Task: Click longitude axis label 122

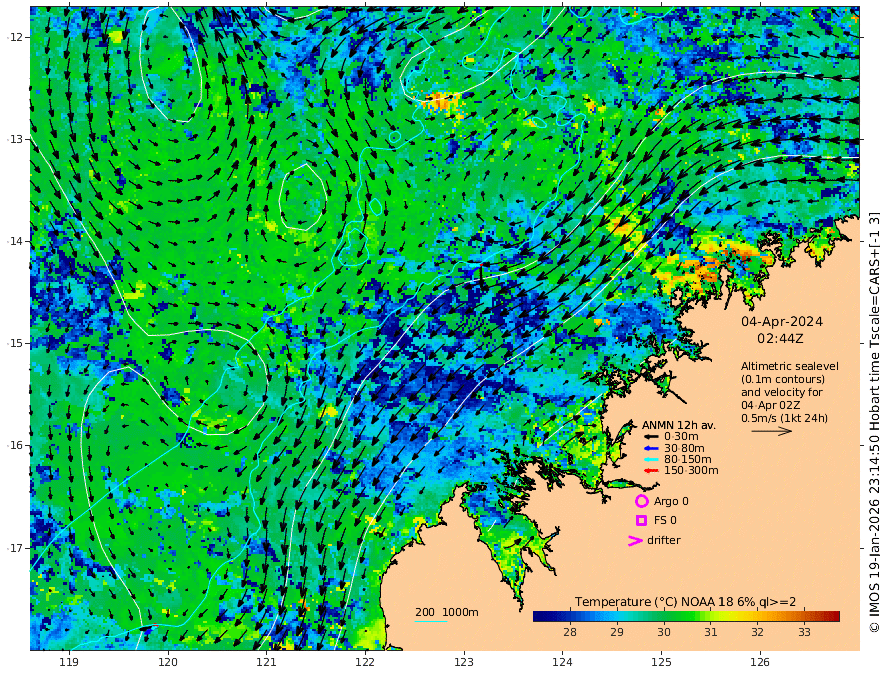Action: coord(365,663)
